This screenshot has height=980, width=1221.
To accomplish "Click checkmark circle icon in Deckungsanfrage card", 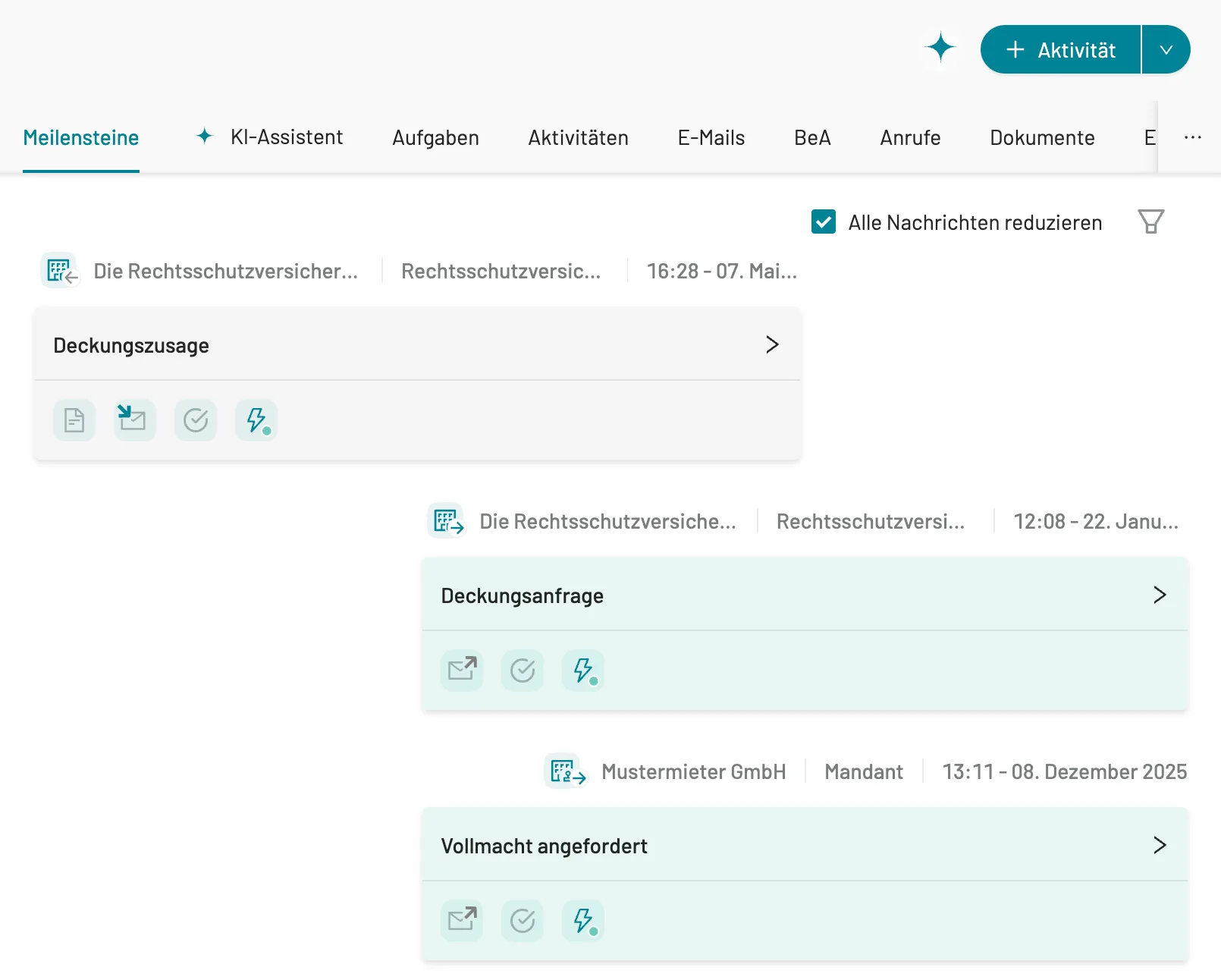I will coord(523,671).
